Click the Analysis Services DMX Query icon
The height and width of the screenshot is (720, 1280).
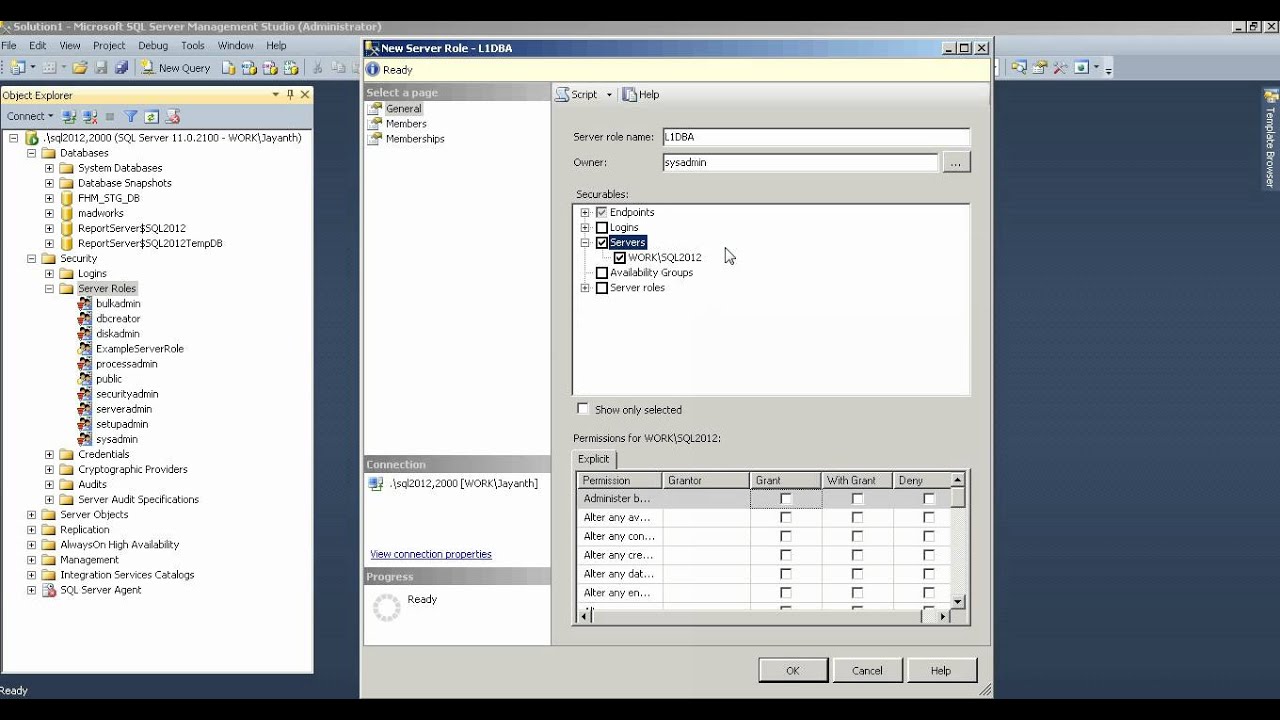[x=271, y=68]
